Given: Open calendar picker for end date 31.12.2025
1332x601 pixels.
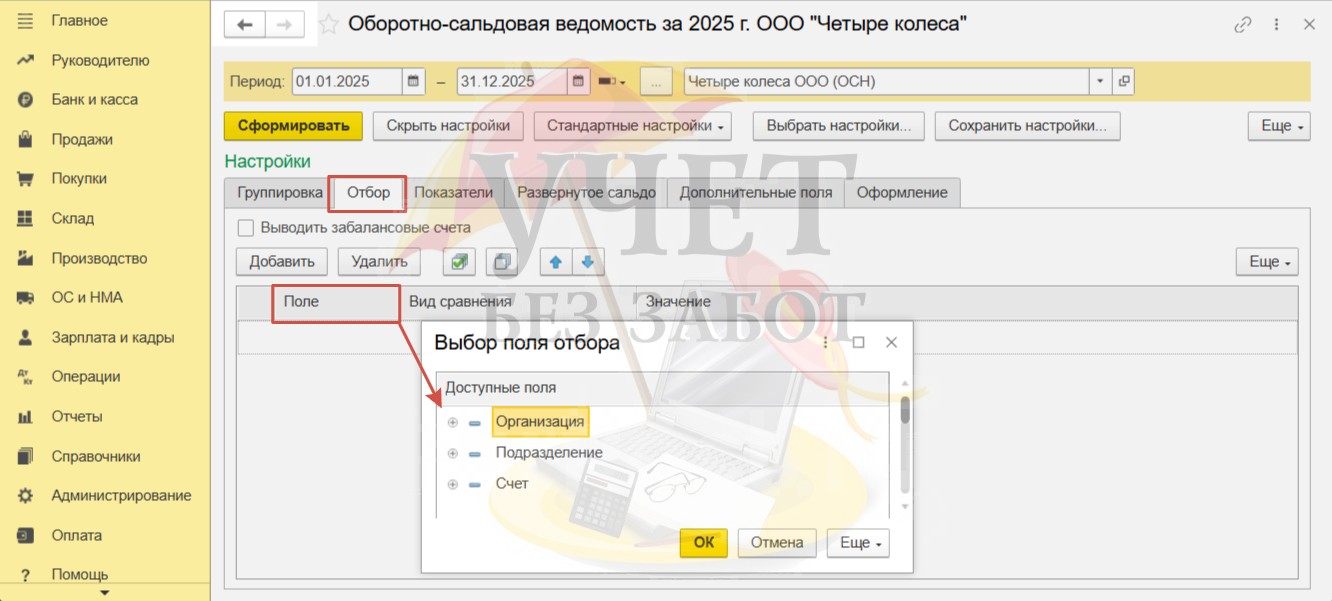Looking at the screenshot, I should (578, 82).
